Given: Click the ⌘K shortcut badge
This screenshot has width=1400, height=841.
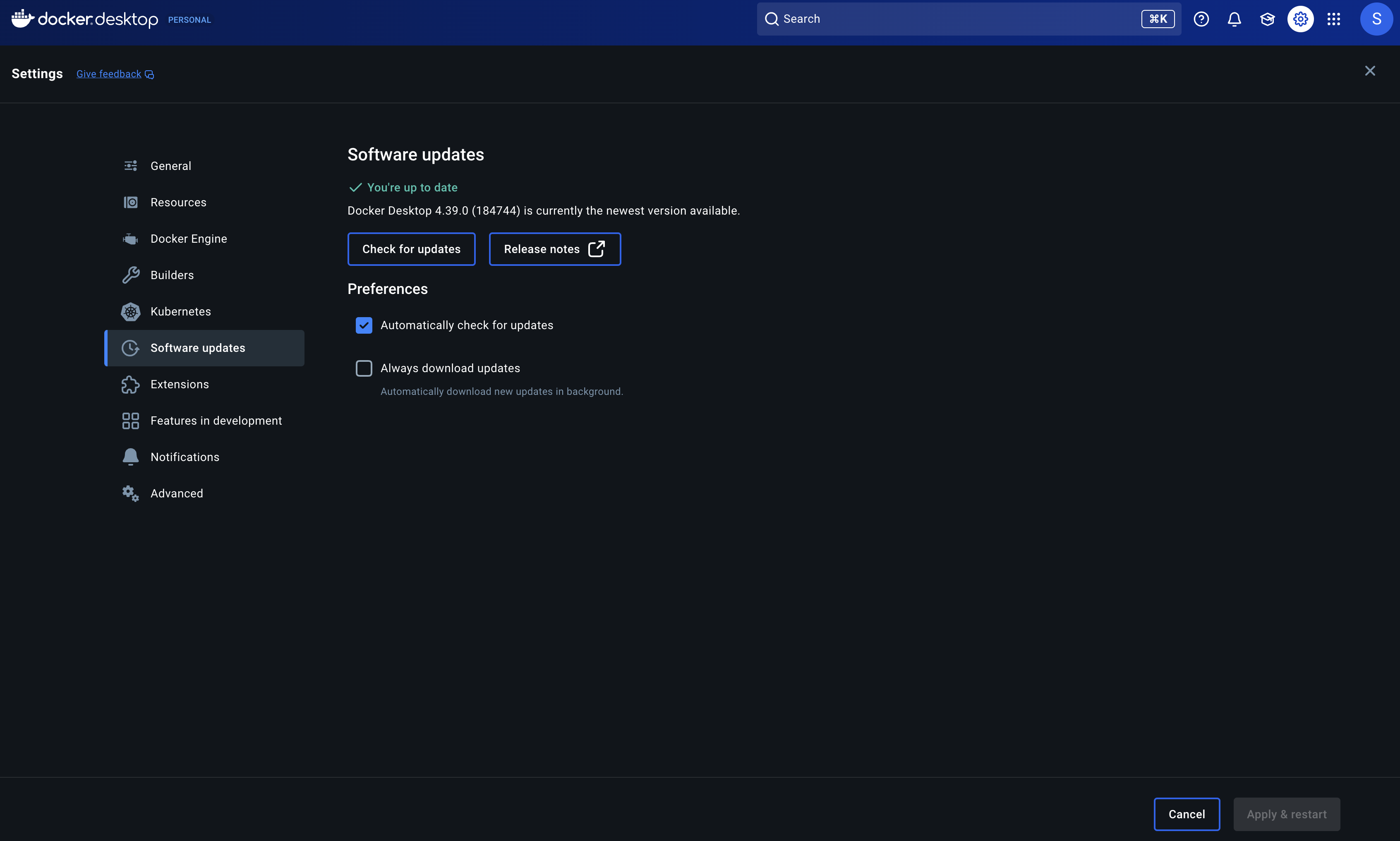Looking at the screenshot, I should (x=1157, y=19).
